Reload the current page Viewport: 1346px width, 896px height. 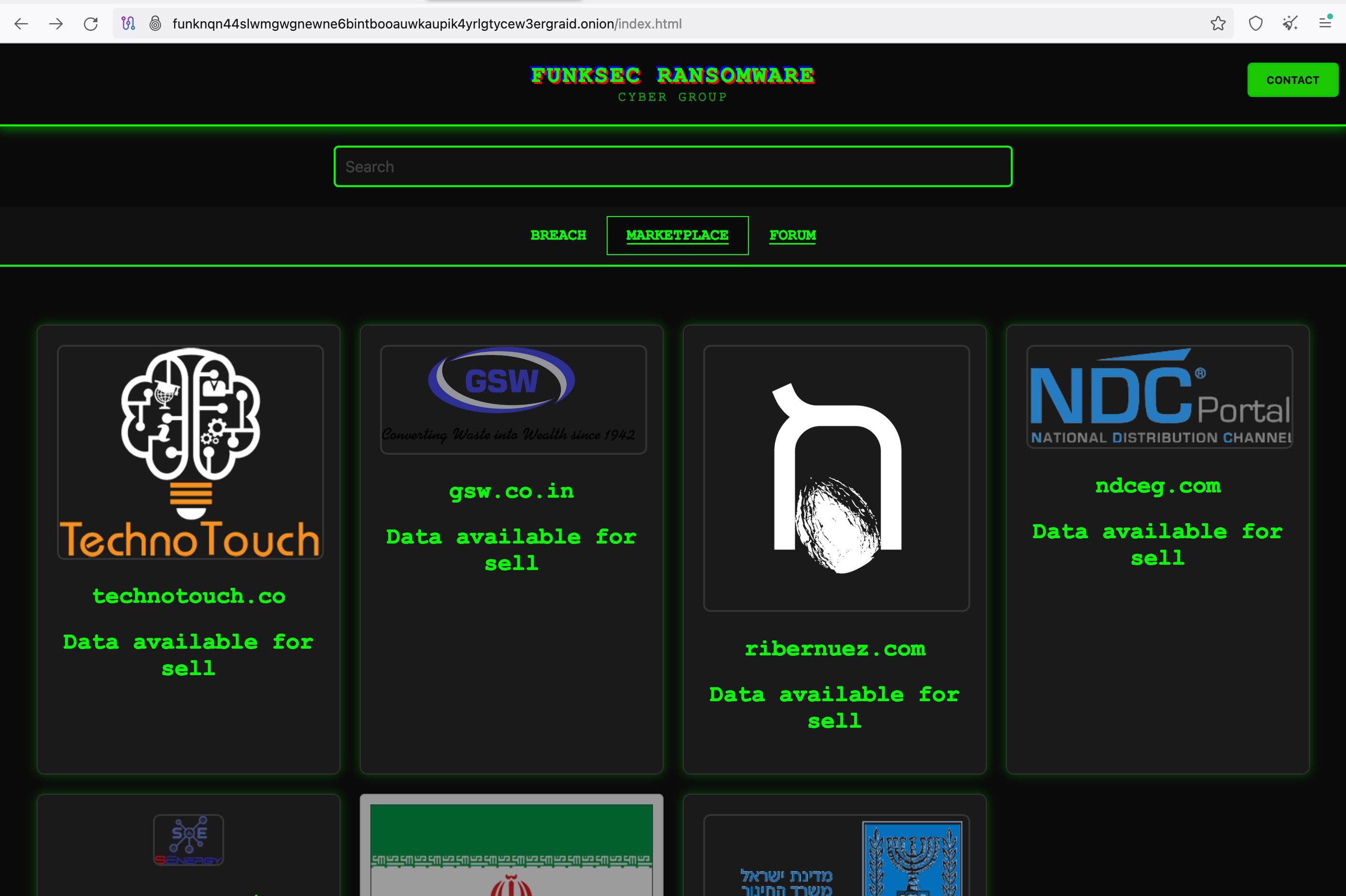(x=90, y=24)
